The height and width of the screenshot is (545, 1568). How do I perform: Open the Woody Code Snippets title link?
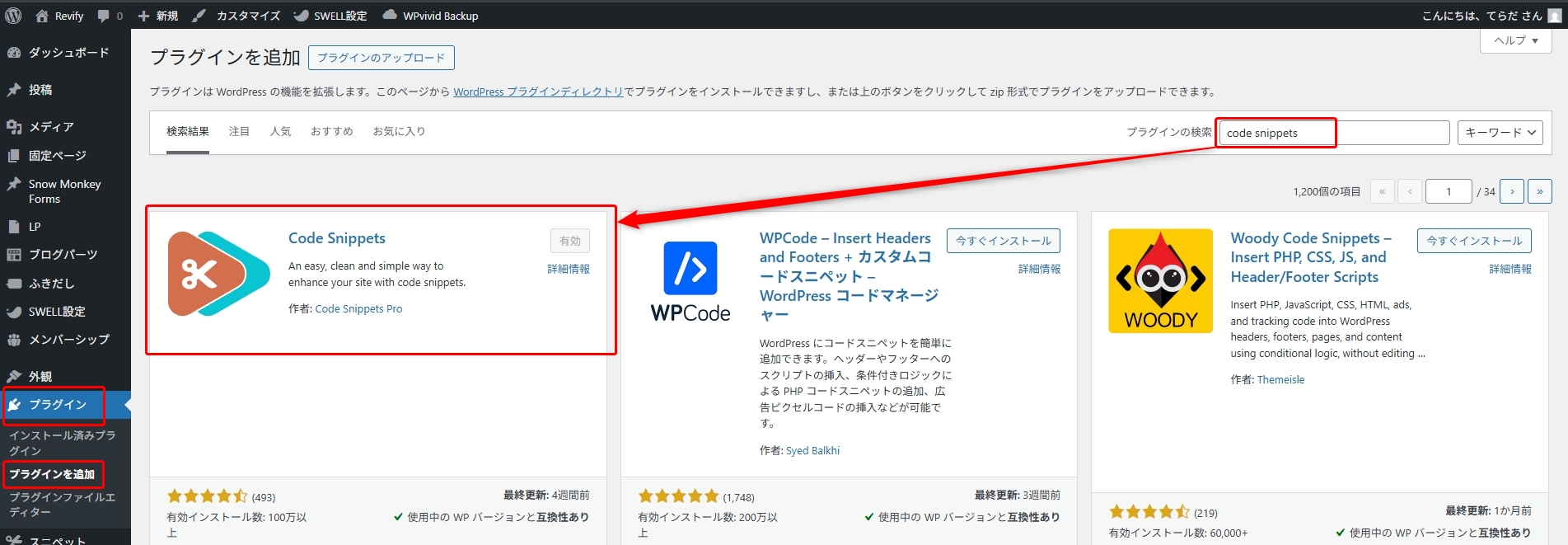click(x=1311, y=257)
